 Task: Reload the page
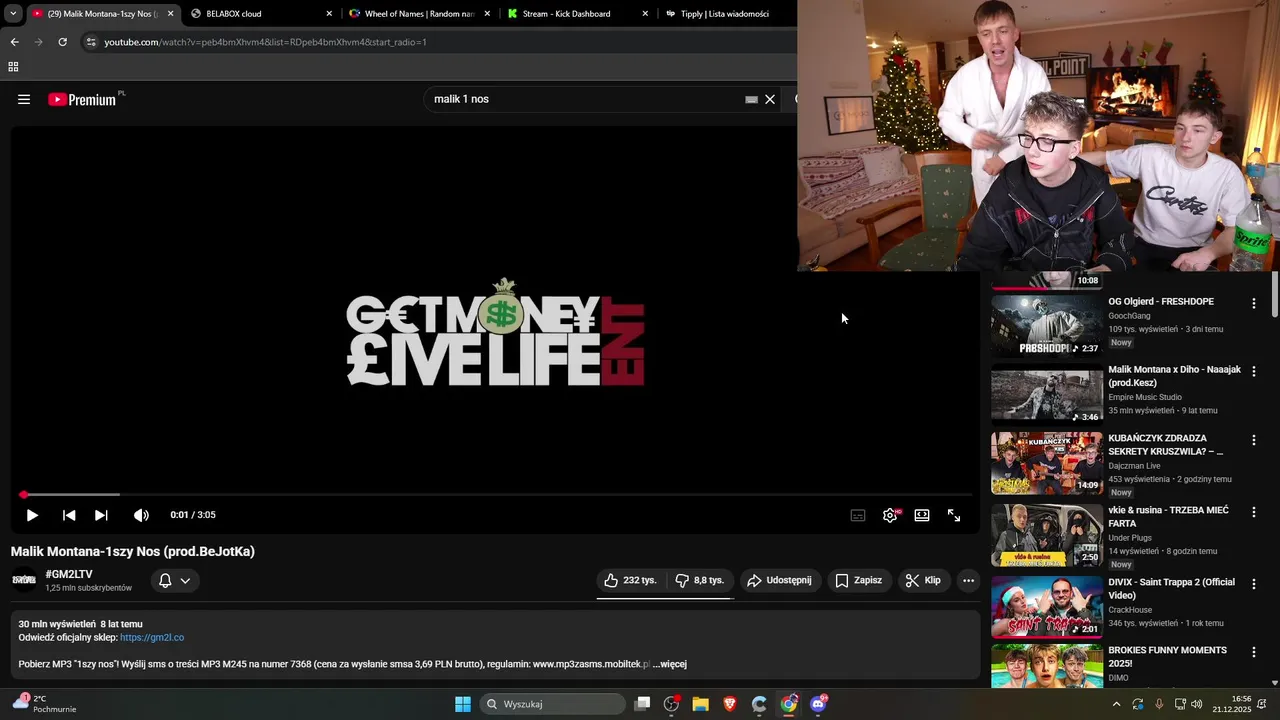[62, 42]
